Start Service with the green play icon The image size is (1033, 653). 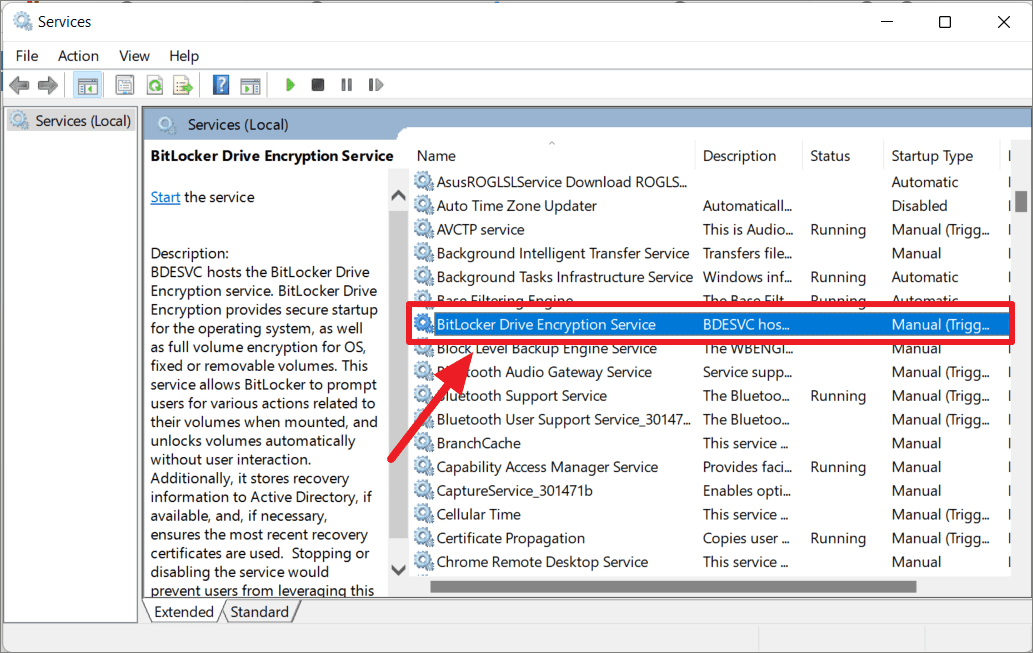pos(290,85)
